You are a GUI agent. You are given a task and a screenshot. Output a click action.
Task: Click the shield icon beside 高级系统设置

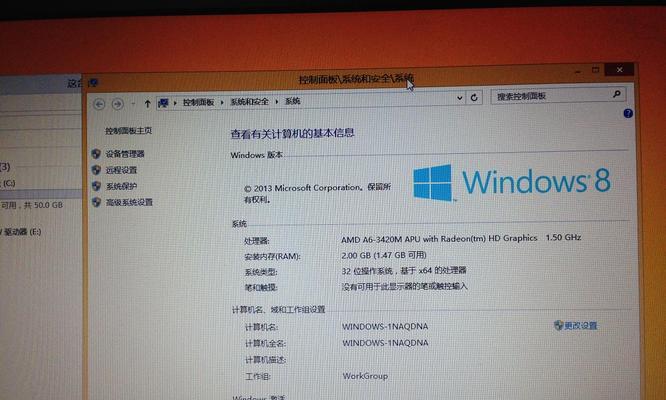96,202
